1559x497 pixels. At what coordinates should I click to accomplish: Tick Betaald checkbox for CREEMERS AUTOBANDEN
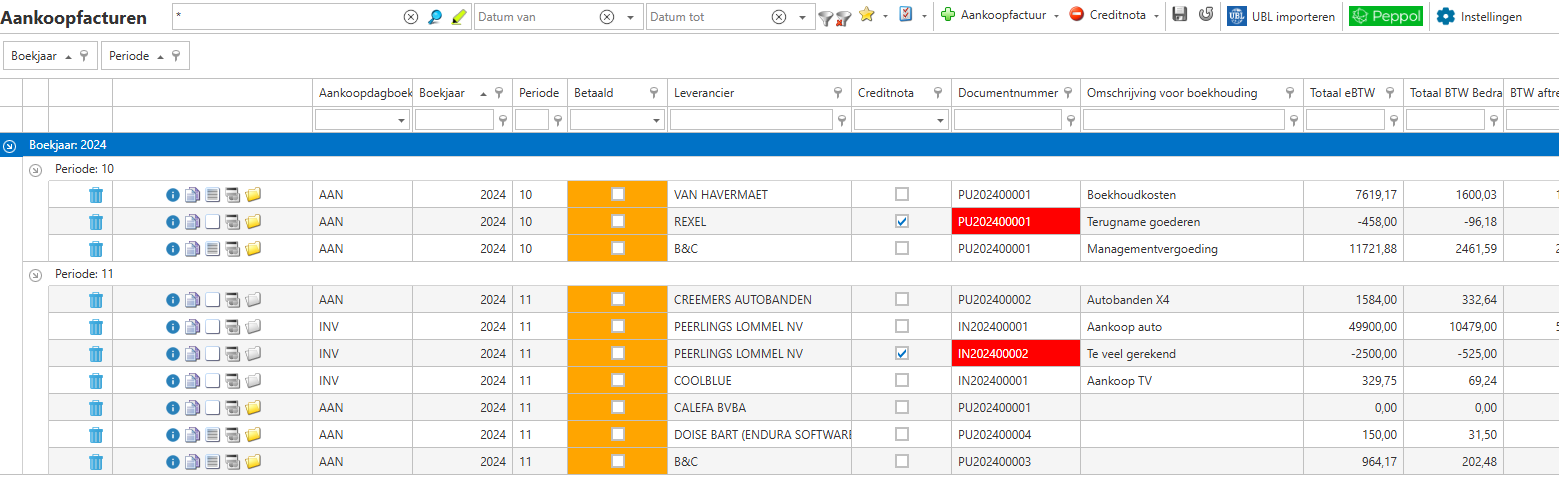point(618,299)
